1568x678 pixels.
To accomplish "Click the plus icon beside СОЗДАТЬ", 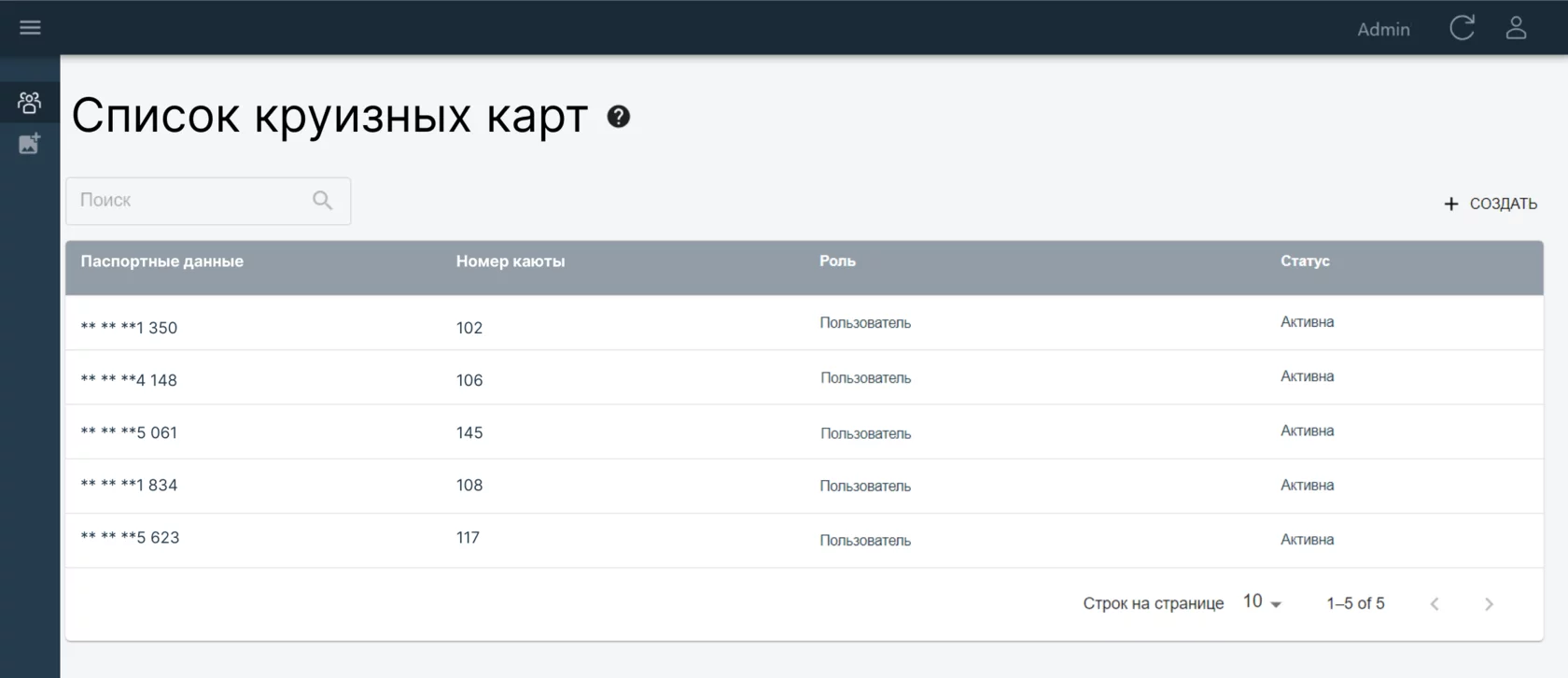I will pyautogui.click(x=1450, y=204).
